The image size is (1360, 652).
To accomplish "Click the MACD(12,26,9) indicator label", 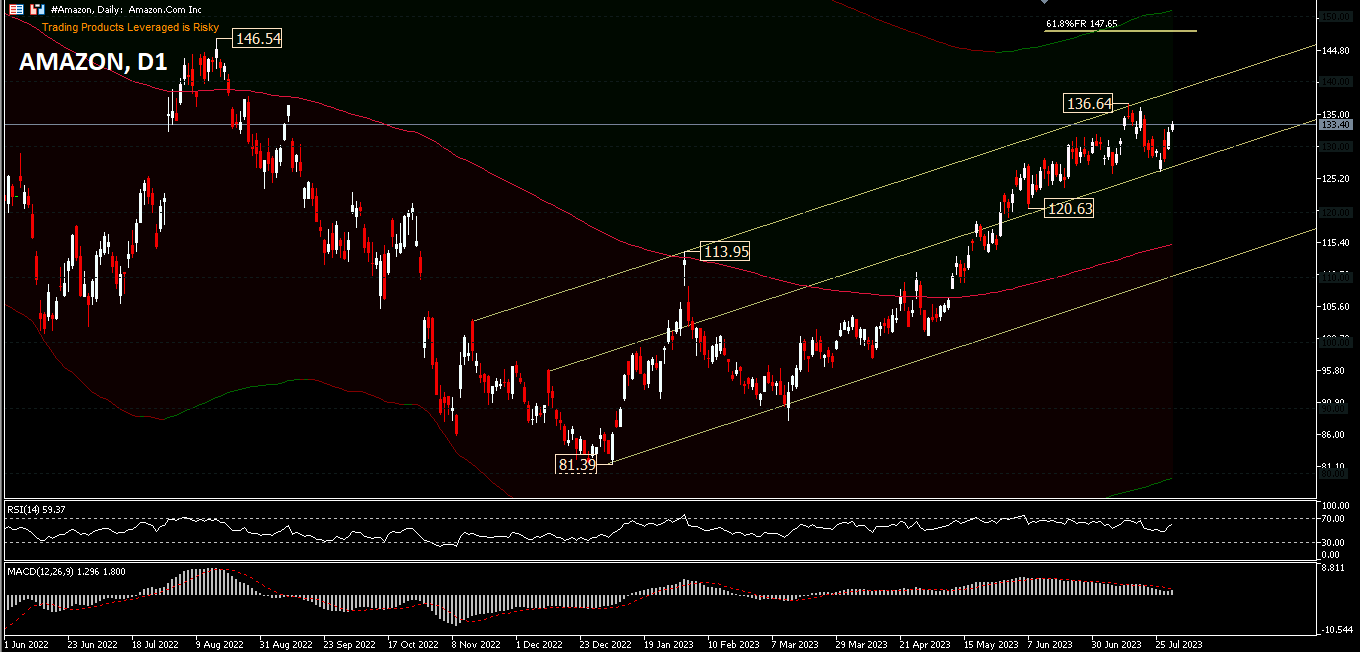I will click(x=66, y=570).
